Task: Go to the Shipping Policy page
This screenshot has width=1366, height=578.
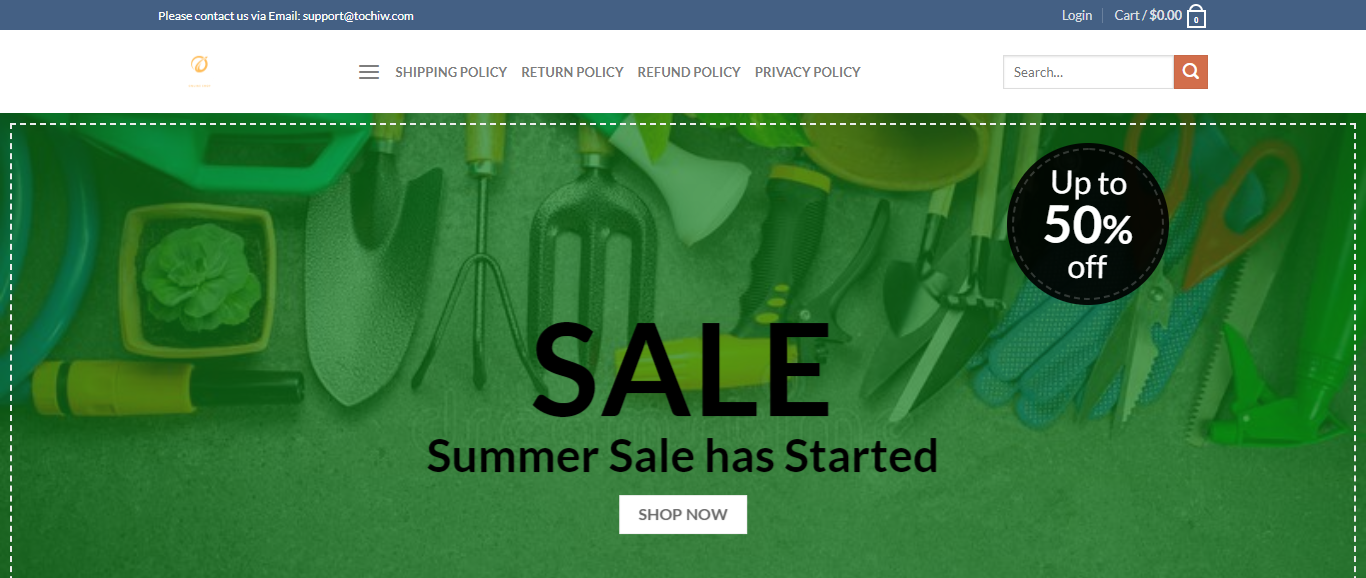Action: [451, 72]
